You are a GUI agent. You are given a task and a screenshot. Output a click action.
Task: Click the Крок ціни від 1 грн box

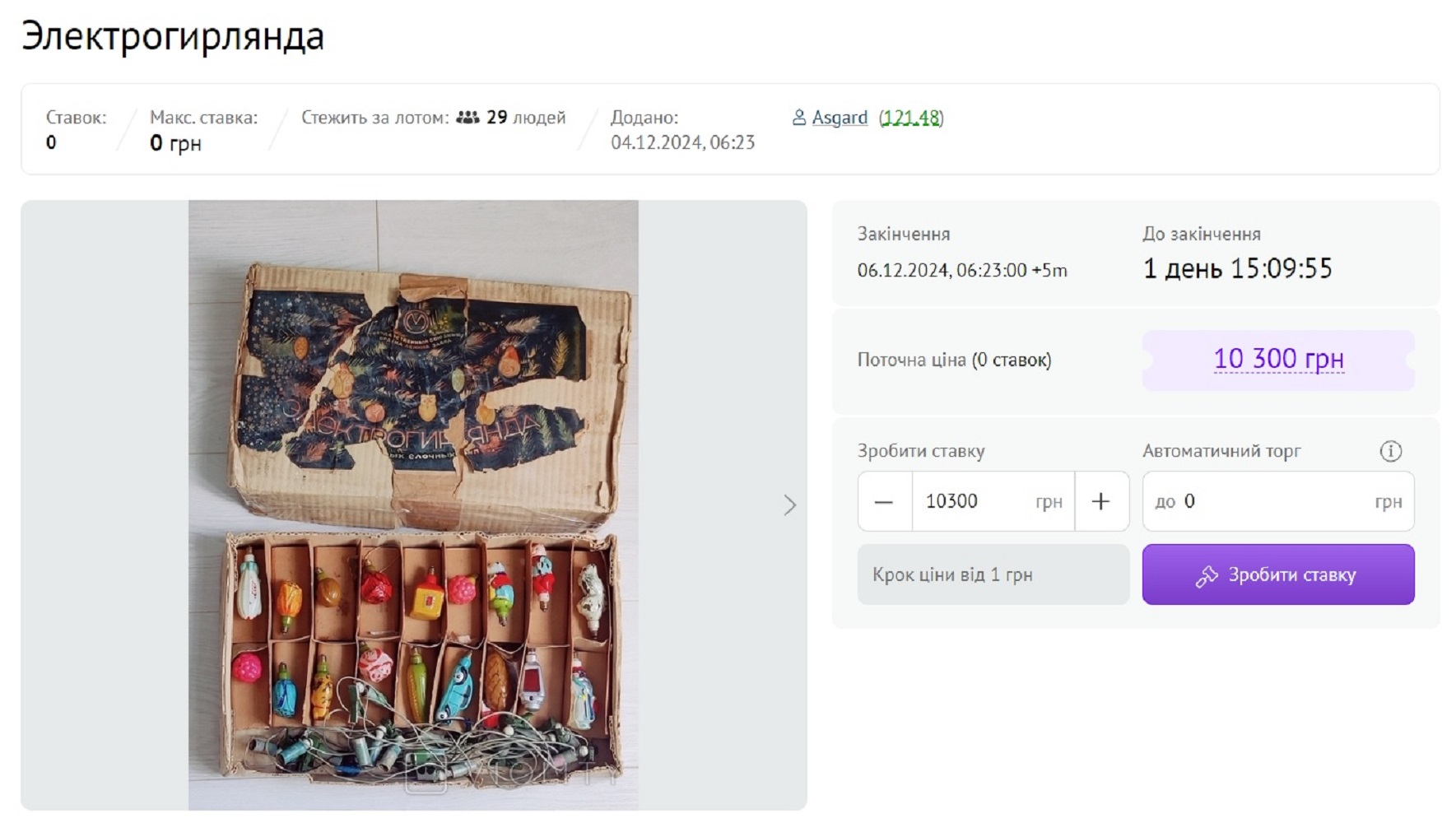[993, 574]
